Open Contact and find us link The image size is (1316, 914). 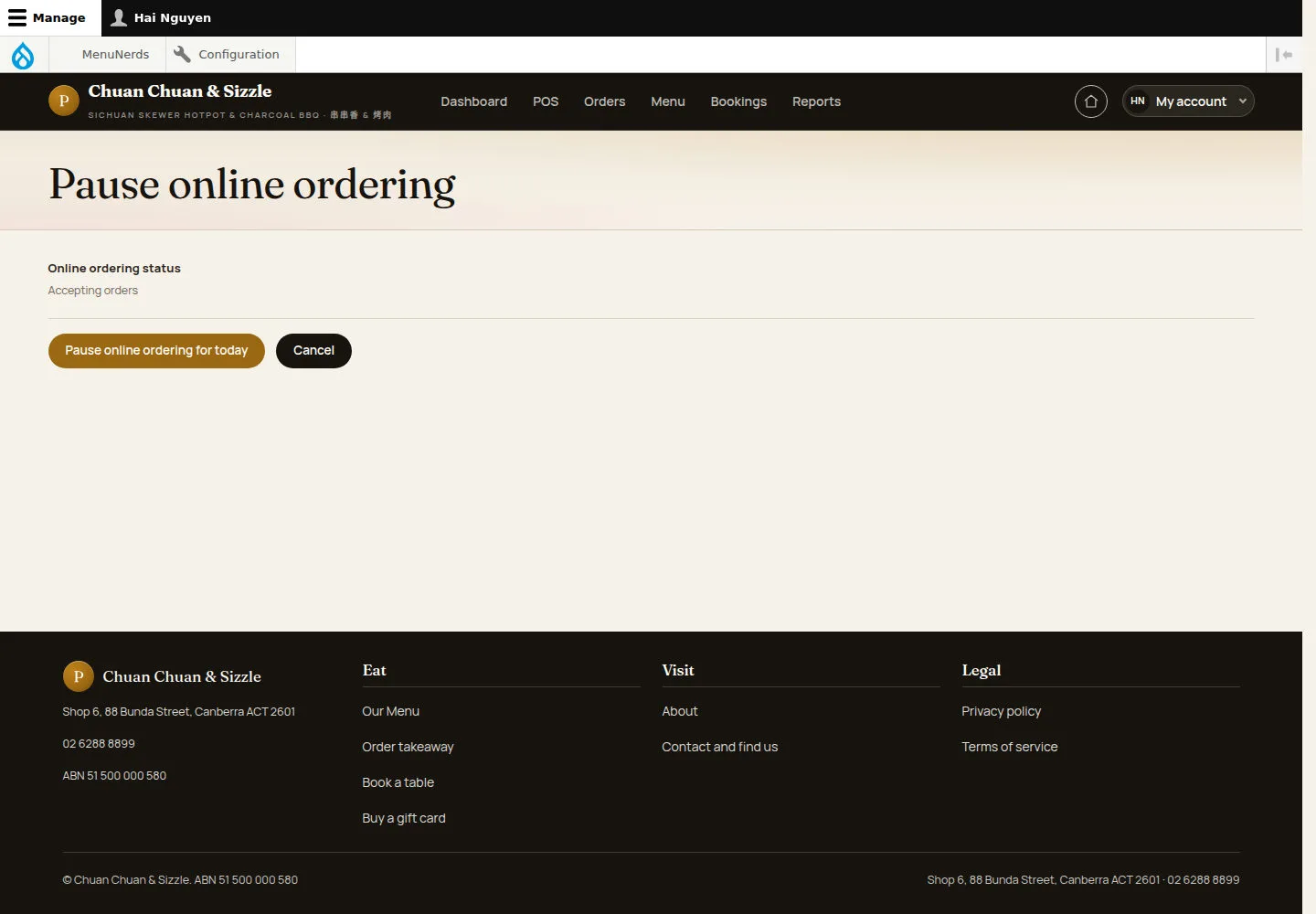(719, 747)
